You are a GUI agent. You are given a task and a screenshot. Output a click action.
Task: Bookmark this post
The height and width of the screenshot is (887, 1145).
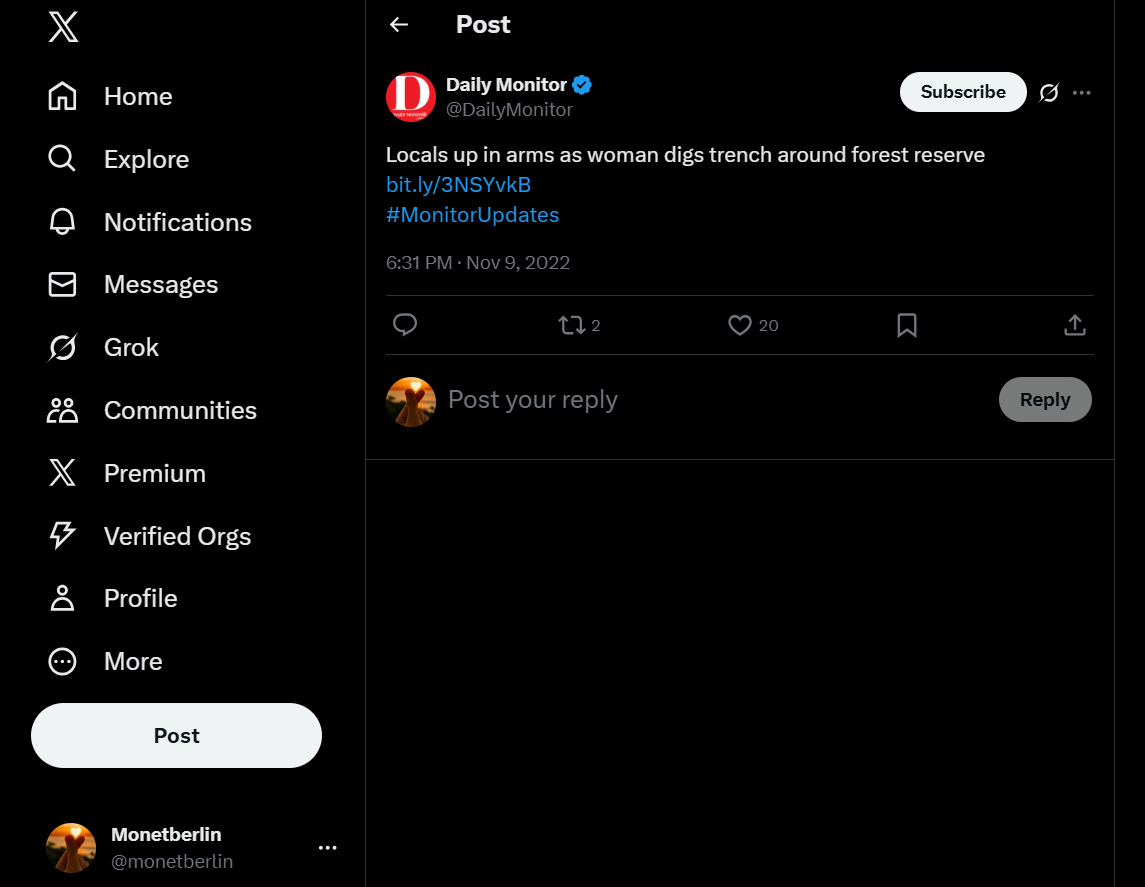907,325
